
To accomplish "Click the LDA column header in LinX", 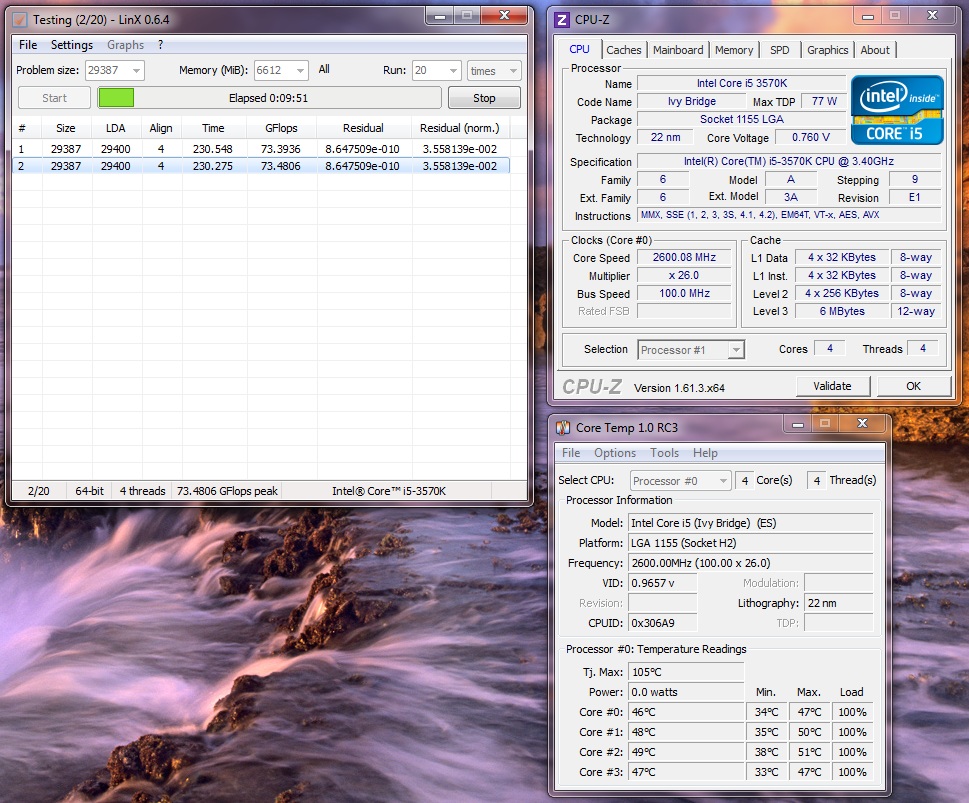I will (116, 128).
